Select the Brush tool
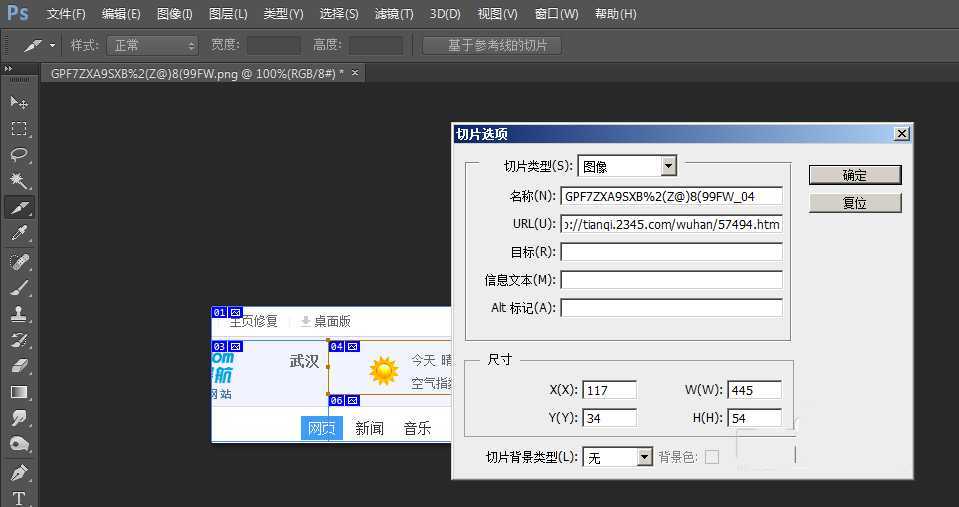959x507 pixels. (19, 288)
